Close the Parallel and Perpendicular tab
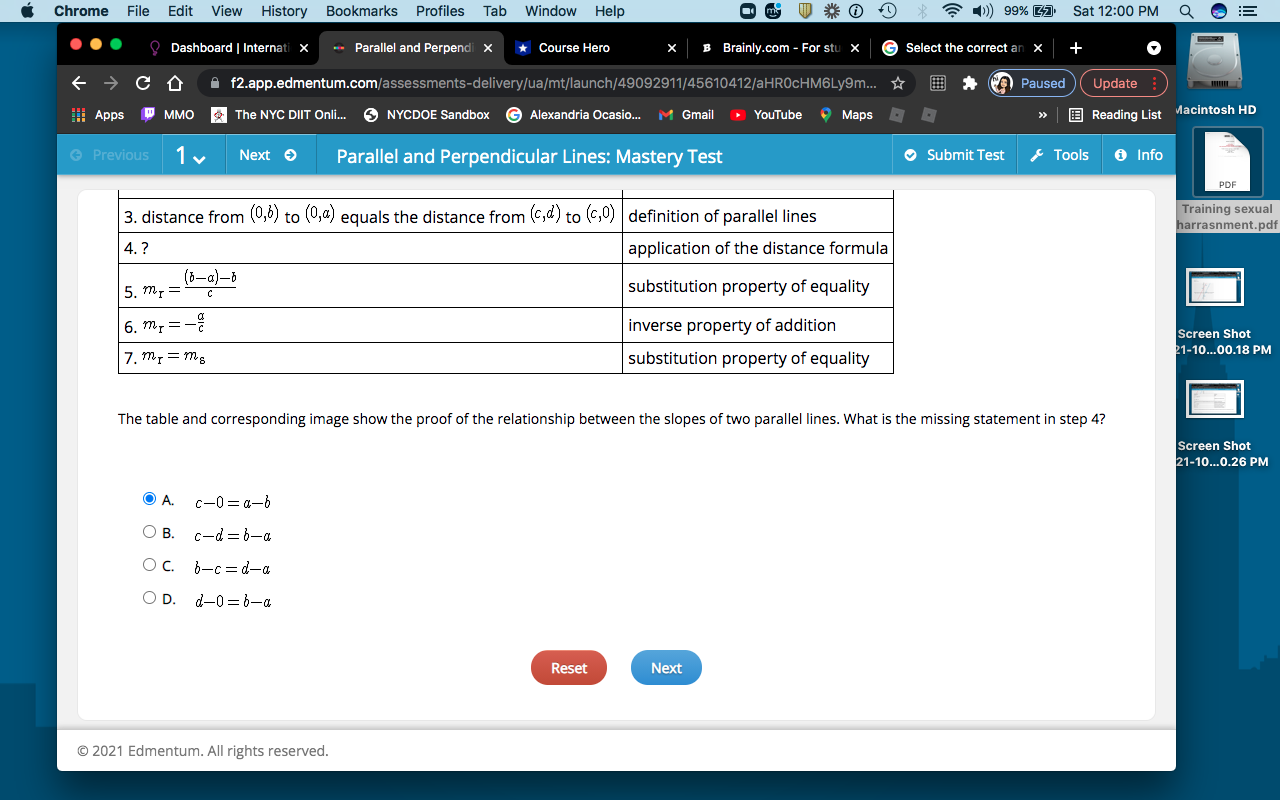The image size is (1280, 800). (488, 47)
